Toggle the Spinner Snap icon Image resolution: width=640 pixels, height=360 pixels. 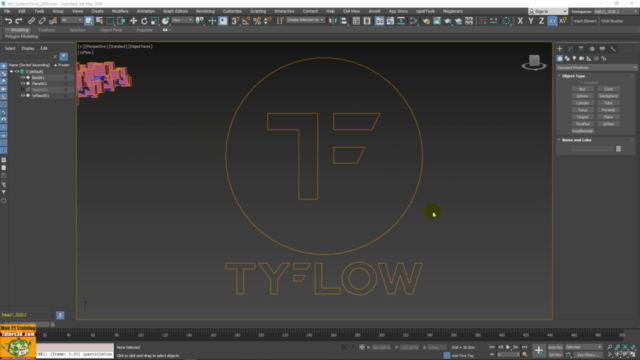point(268,21)
